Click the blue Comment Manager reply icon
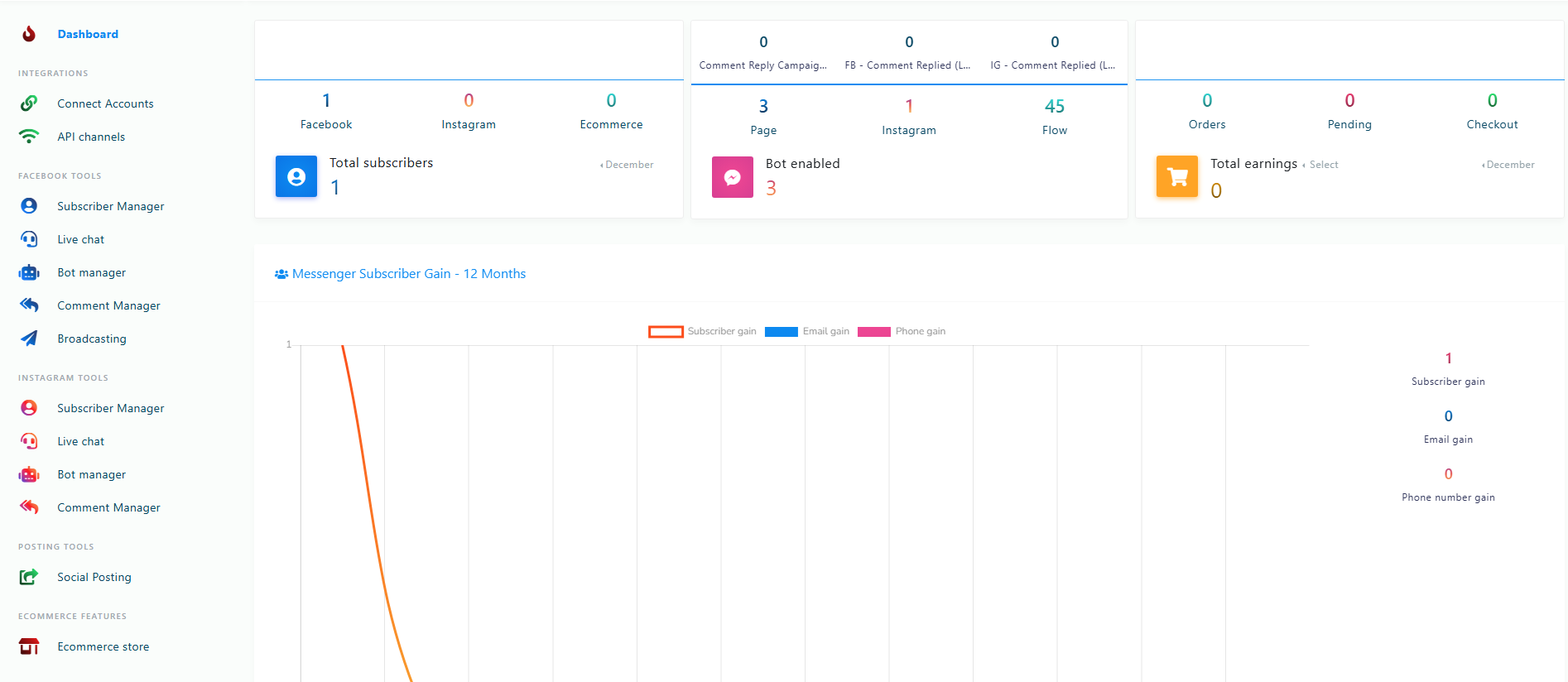Viewport: 1568px width, 682px height. pyautogui.click(x=29, y=305)
